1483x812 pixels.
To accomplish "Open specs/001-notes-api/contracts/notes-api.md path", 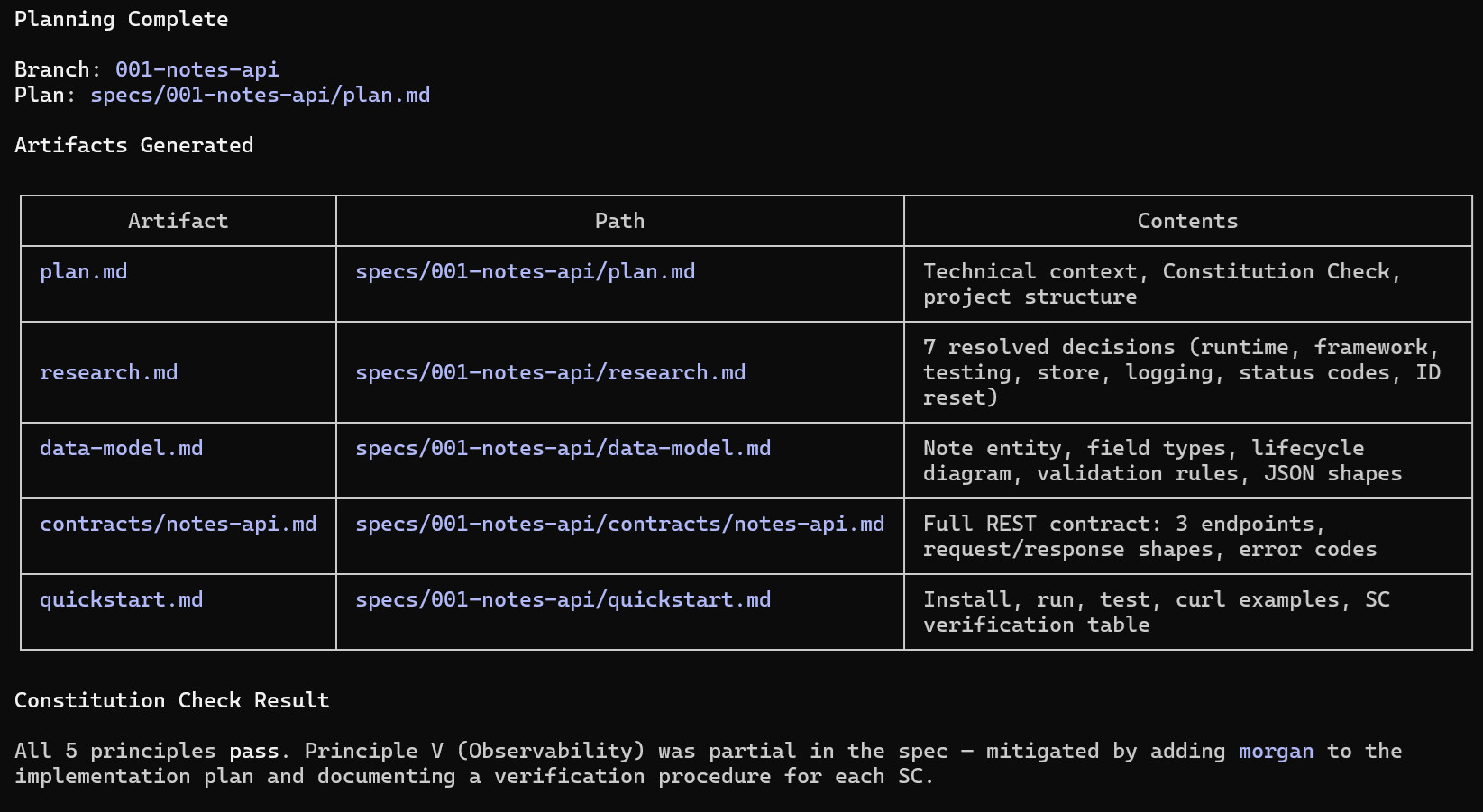I will 619,524.
